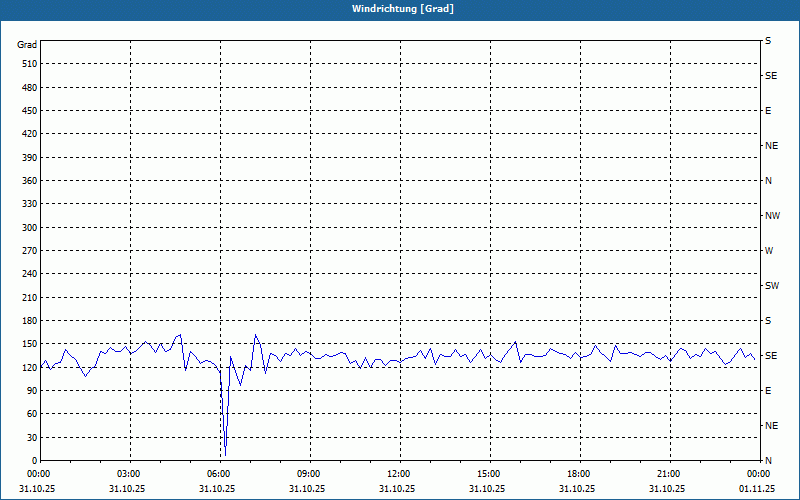
Task: Click the 01.11.25 date label
Action: pos(757,489)
